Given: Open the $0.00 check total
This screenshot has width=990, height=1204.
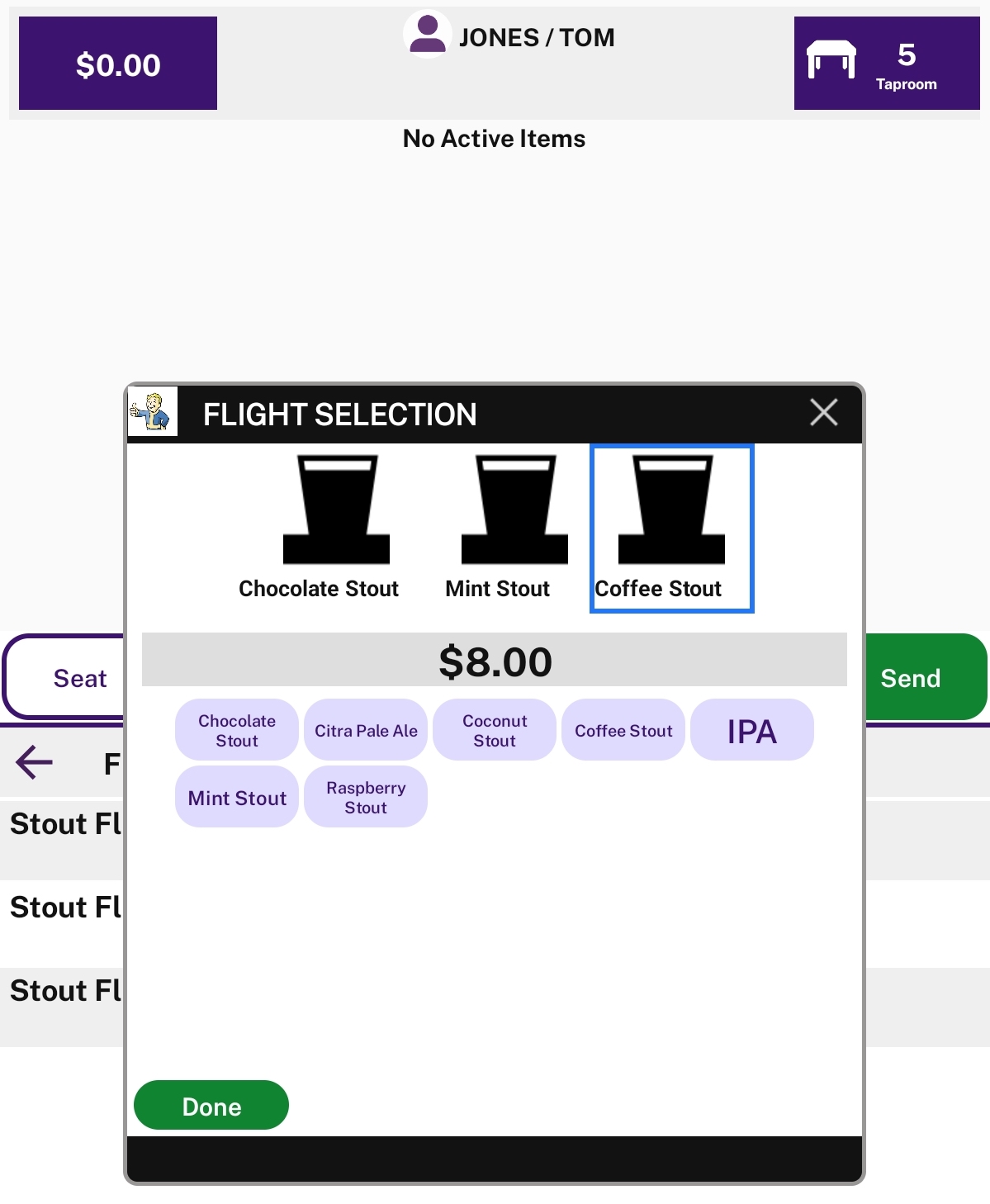Looking at the screenshot, I should 118,64.
